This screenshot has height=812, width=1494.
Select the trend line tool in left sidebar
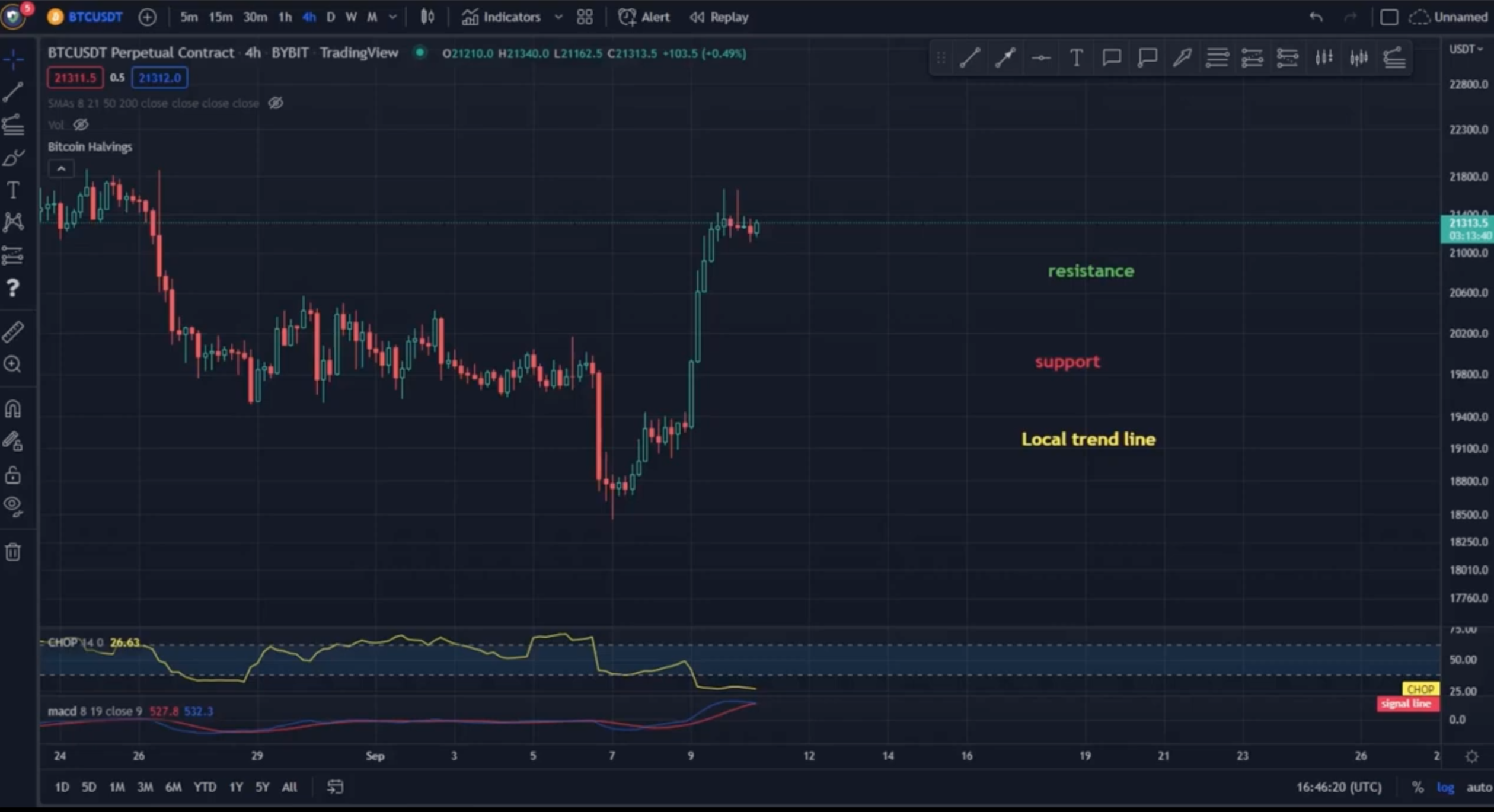pyautogui.click(x=13, y=92)
